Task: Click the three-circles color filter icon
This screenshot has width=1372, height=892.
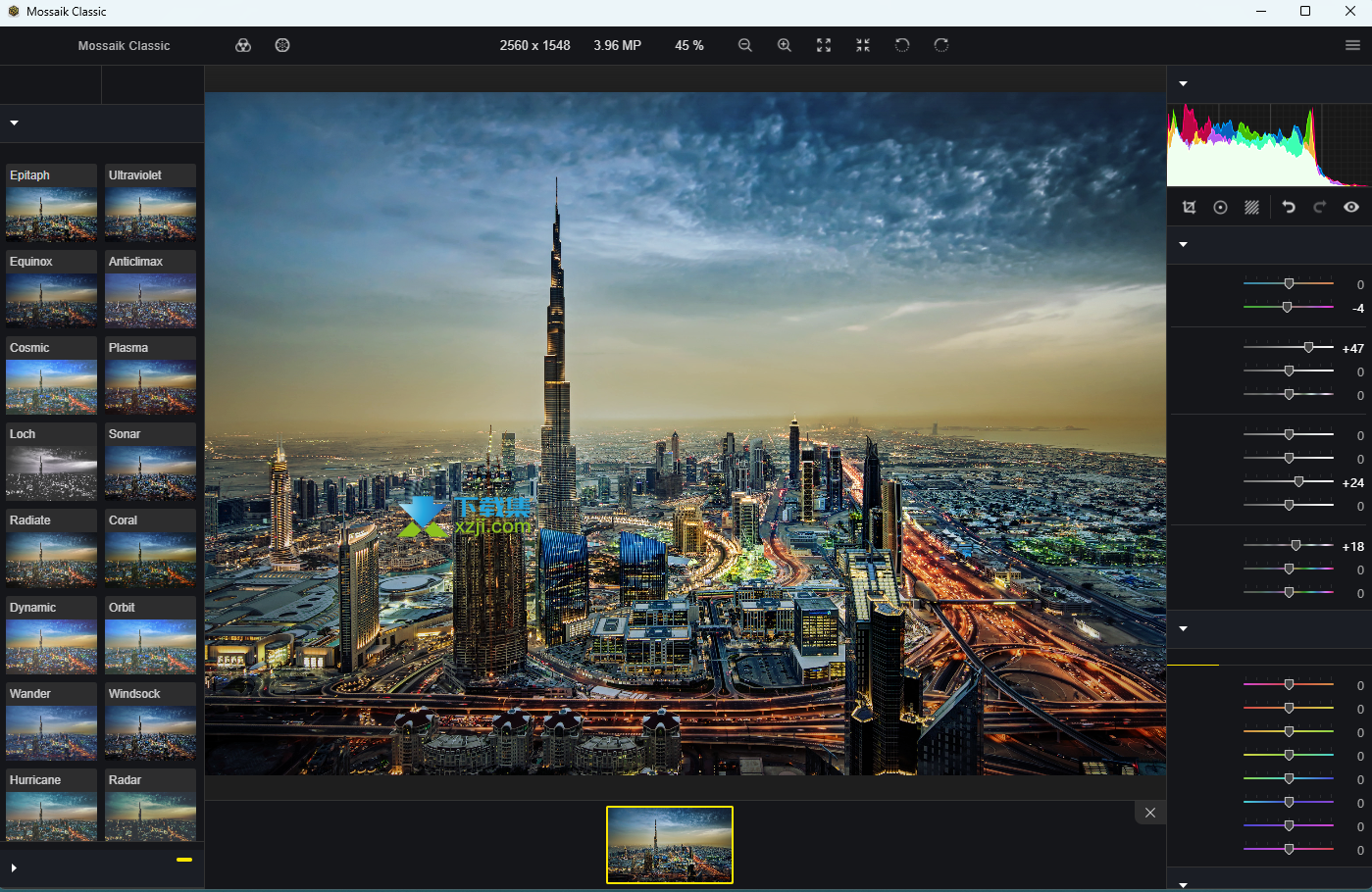Action: click(x=243, y=45)
